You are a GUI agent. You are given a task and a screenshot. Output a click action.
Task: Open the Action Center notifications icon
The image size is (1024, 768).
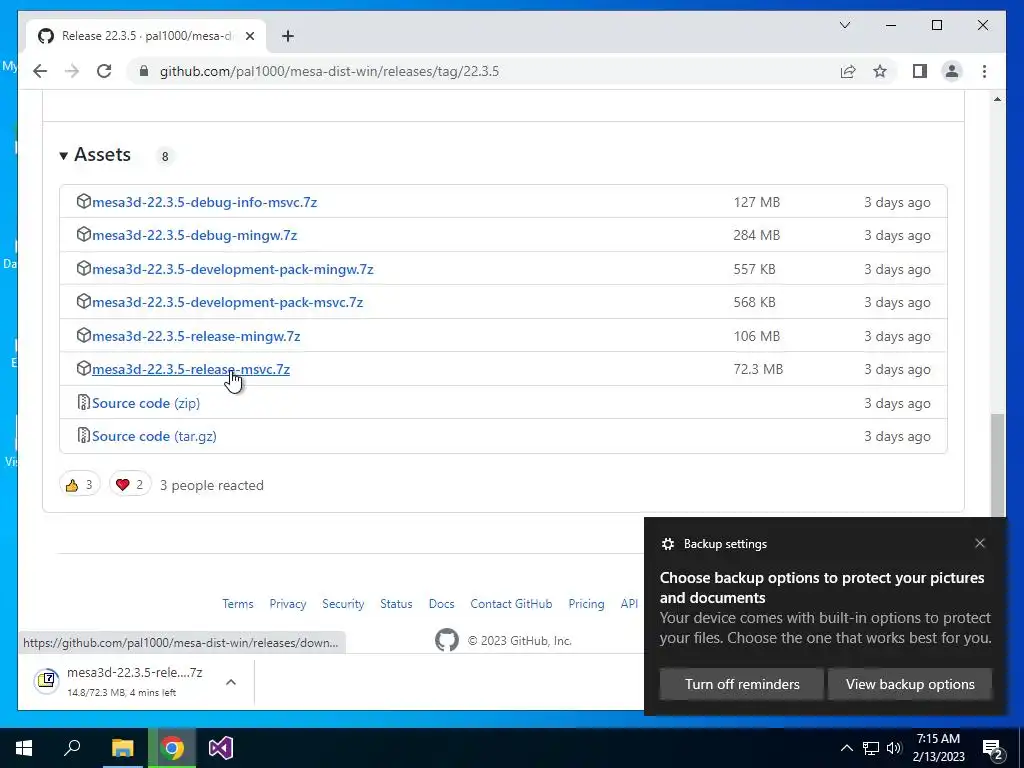993,748
